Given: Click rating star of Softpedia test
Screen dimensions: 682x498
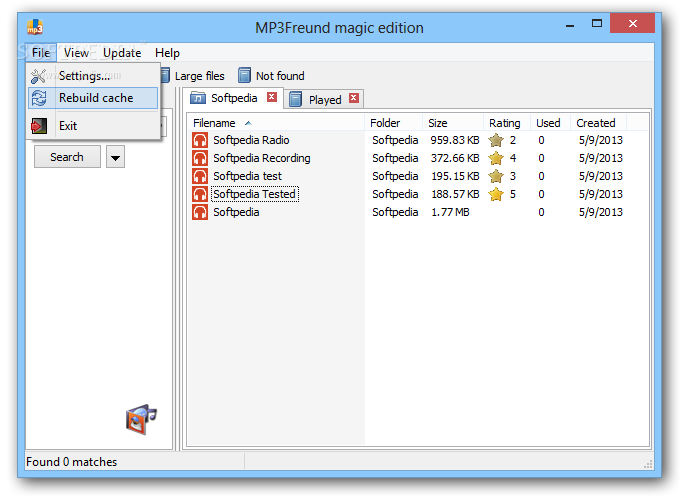Looking at the screenshot, I should click(496, 176).
